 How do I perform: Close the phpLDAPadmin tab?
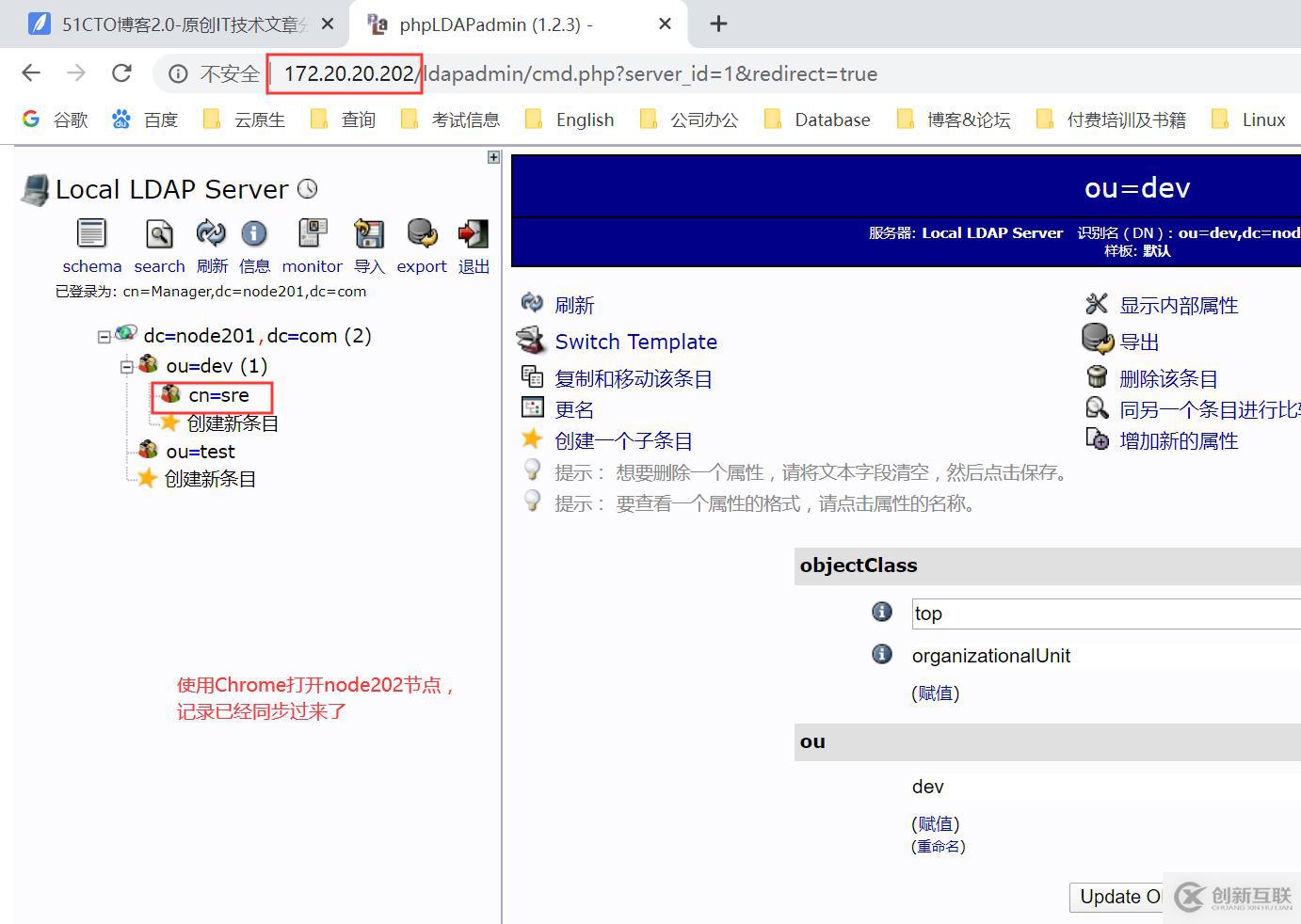pos(665,24)
